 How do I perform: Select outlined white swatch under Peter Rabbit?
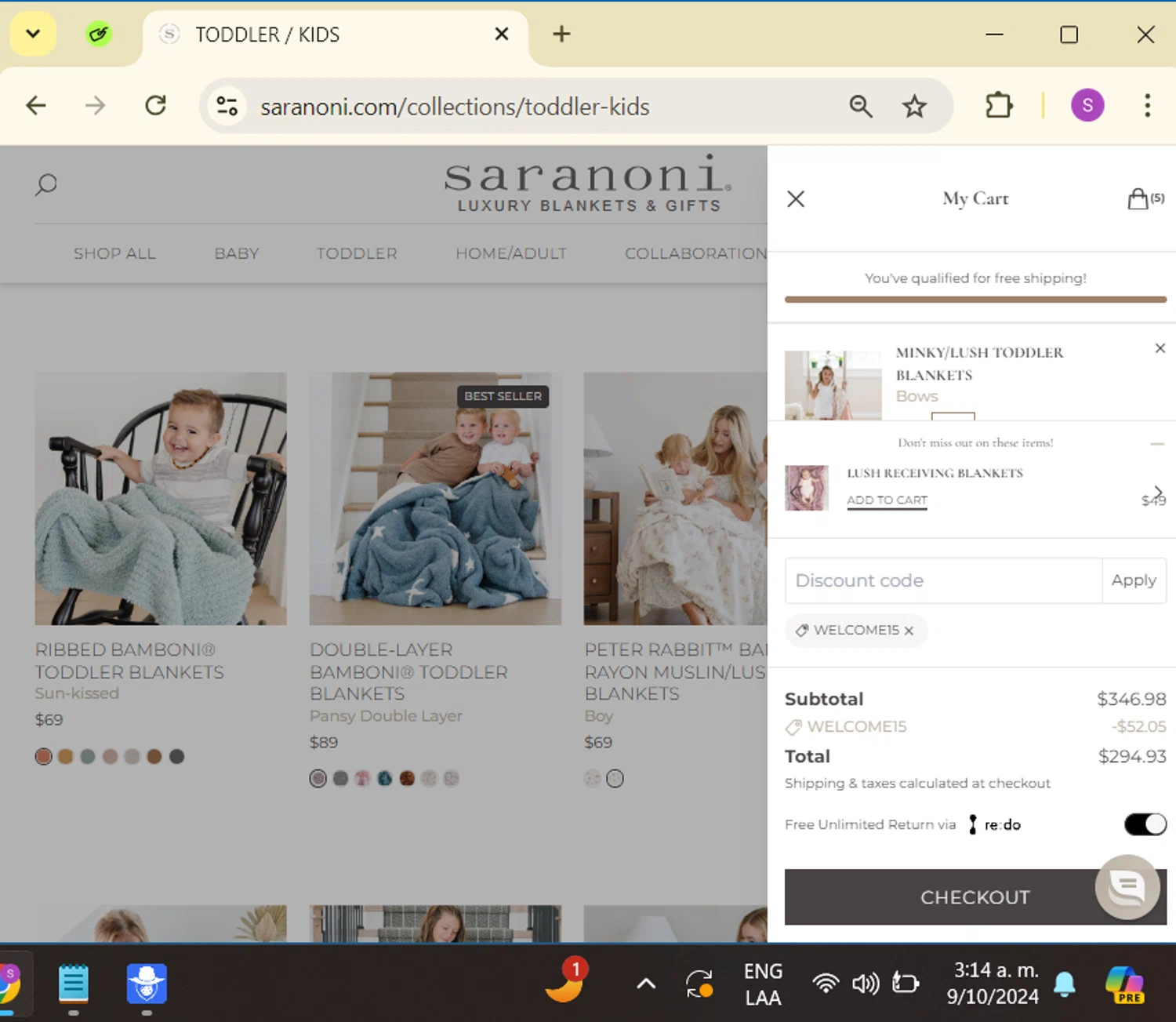[x=615, y=779]
